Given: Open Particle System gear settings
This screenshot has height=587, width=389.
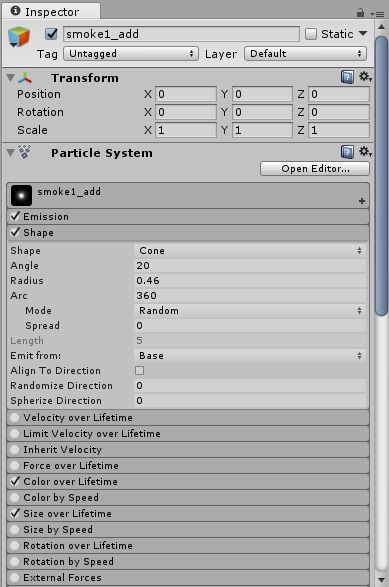Looking at the screenshot, I should pyautogui.click(x=365, y=152).
